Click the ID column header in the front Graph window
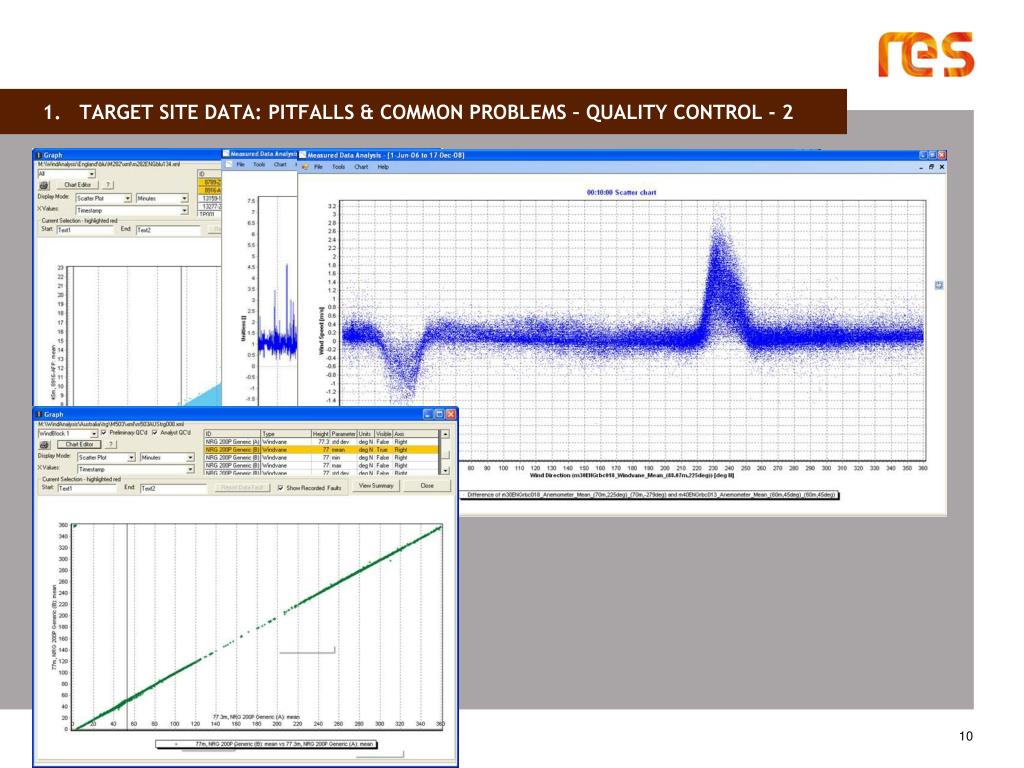 [232, 434]
